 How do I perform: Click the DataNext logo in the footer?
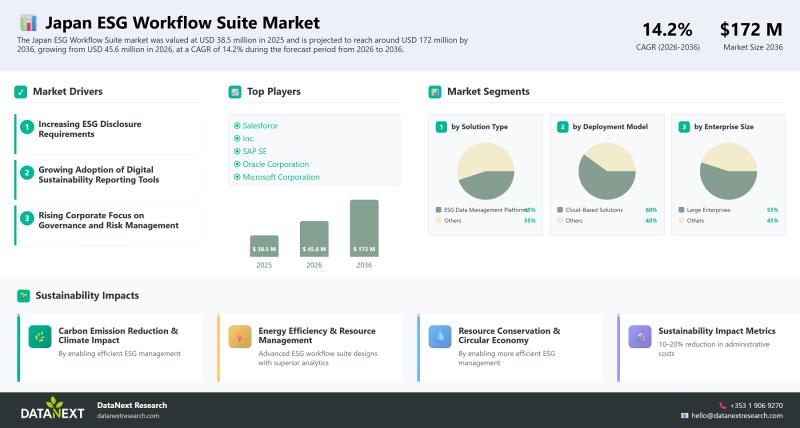pos(53,409)
